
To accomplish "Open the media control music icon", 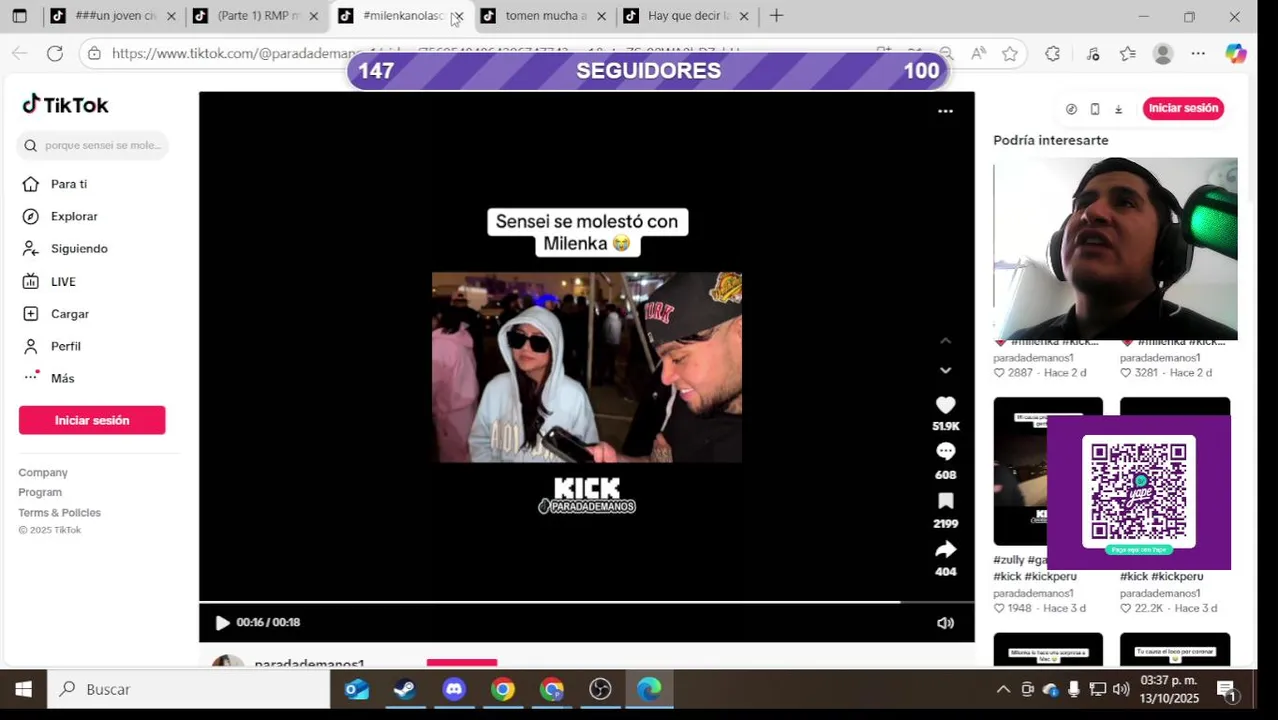I will coord(1092,53).
